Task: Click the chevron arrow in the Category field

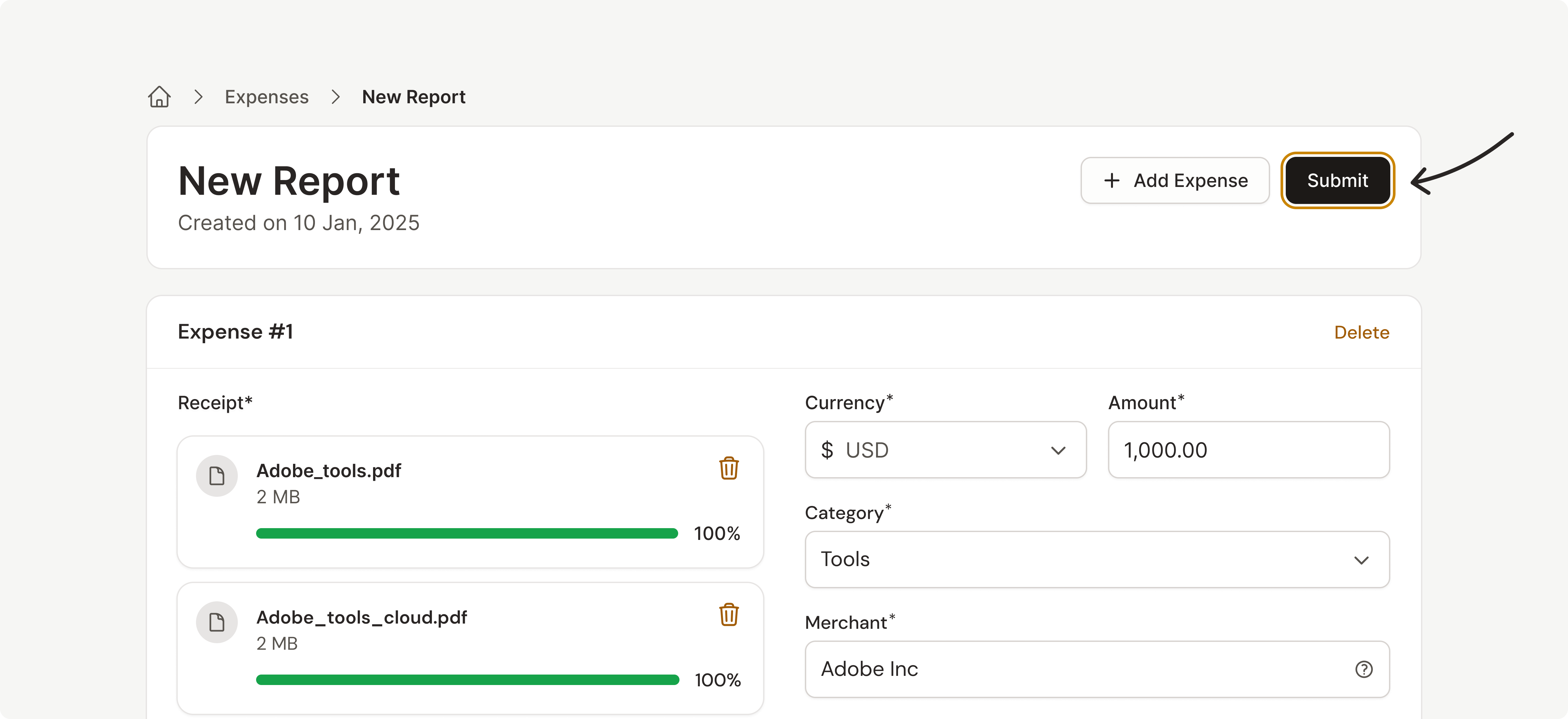Action: pyautogui.click(x=1361, y=560)
